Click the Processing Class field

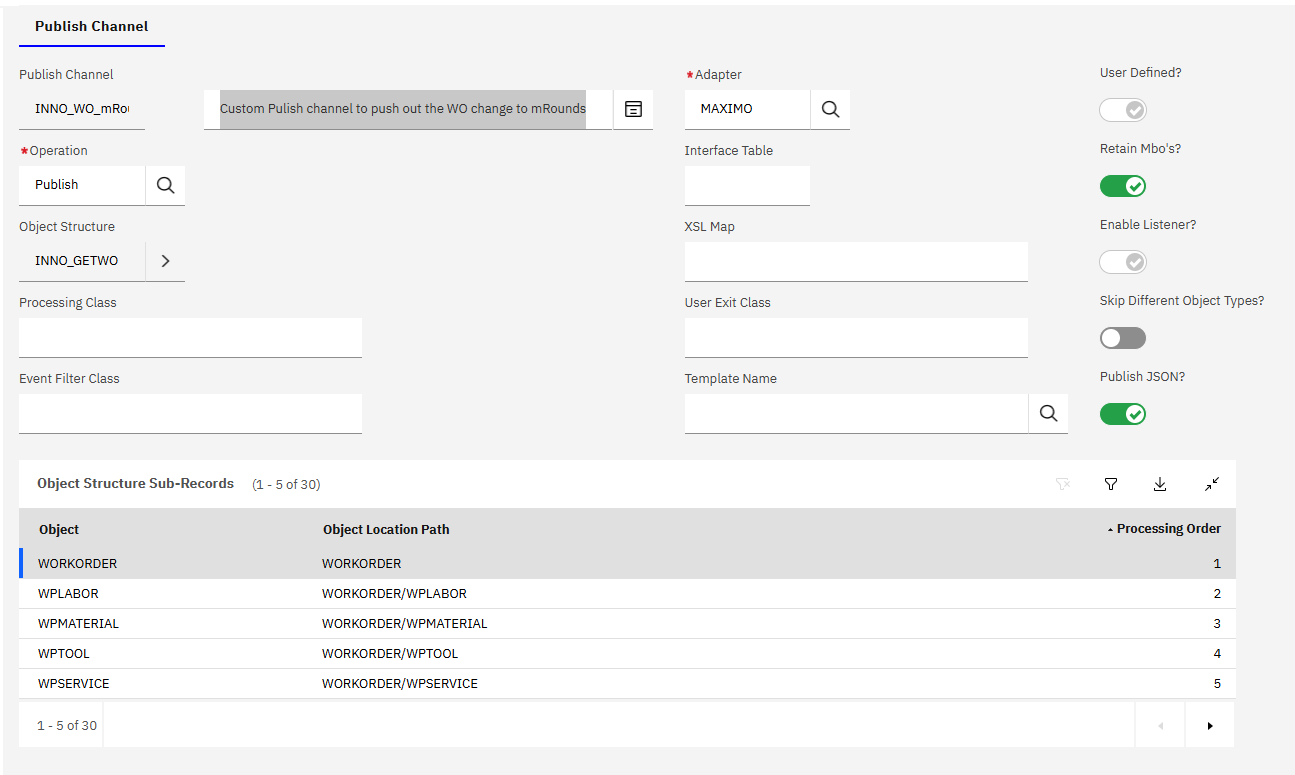[x=190, y=337]
